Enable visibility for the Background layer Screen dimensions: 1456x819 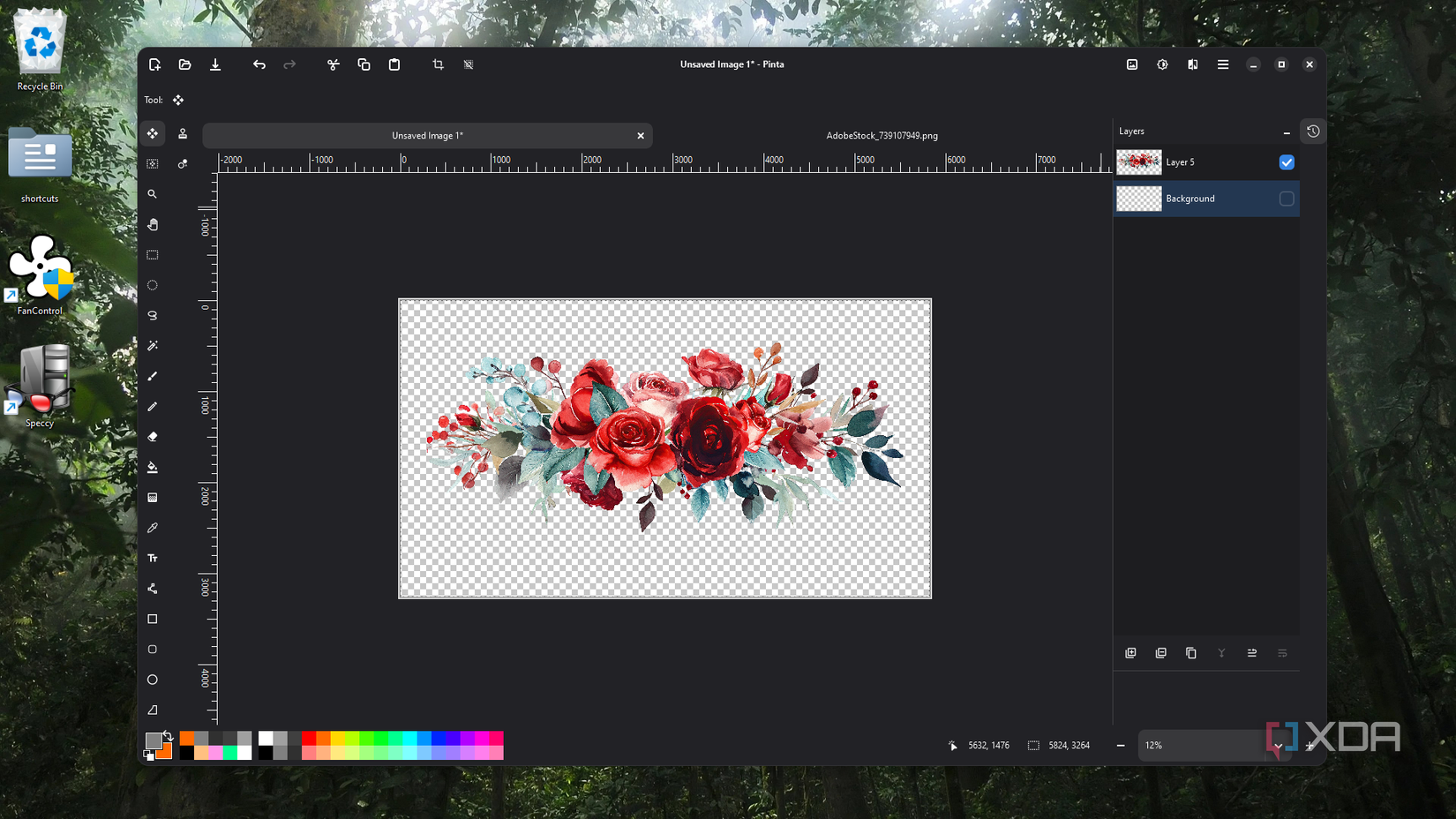[x=1287, y=199]
